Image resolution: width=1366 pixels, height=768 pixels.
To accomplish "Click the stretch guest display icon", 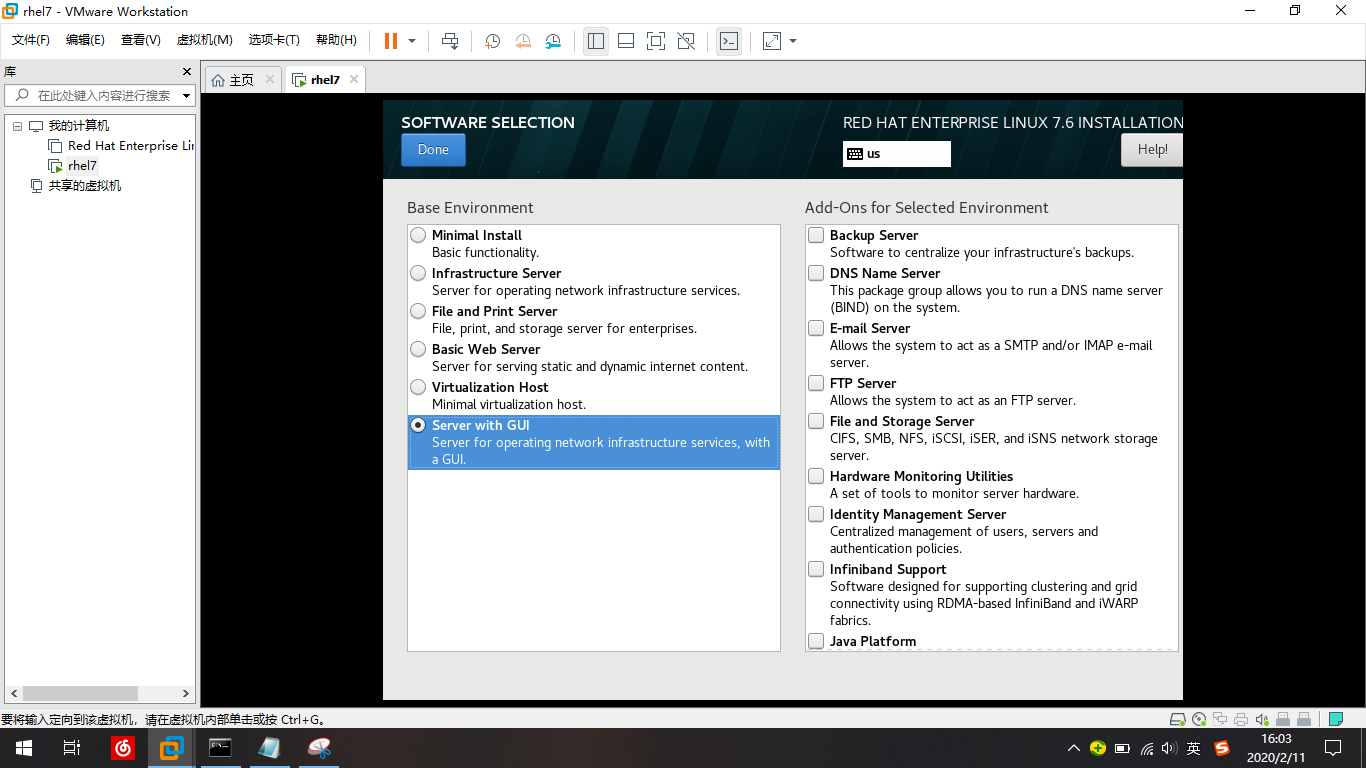I will tap(772, 41).
